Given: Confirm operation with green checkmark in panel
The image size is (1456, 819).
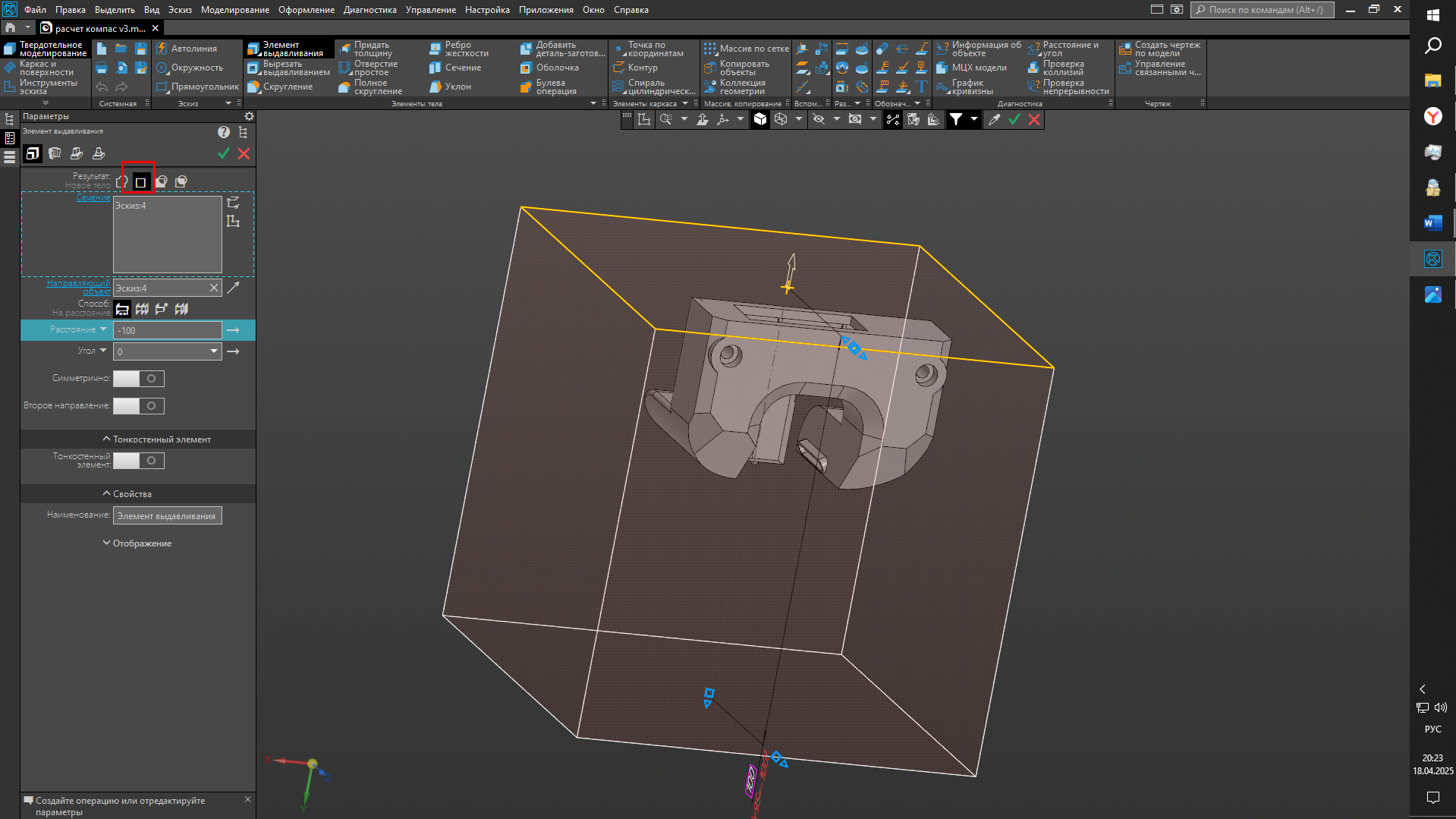Looking at the screenshot, I should 223,153.
